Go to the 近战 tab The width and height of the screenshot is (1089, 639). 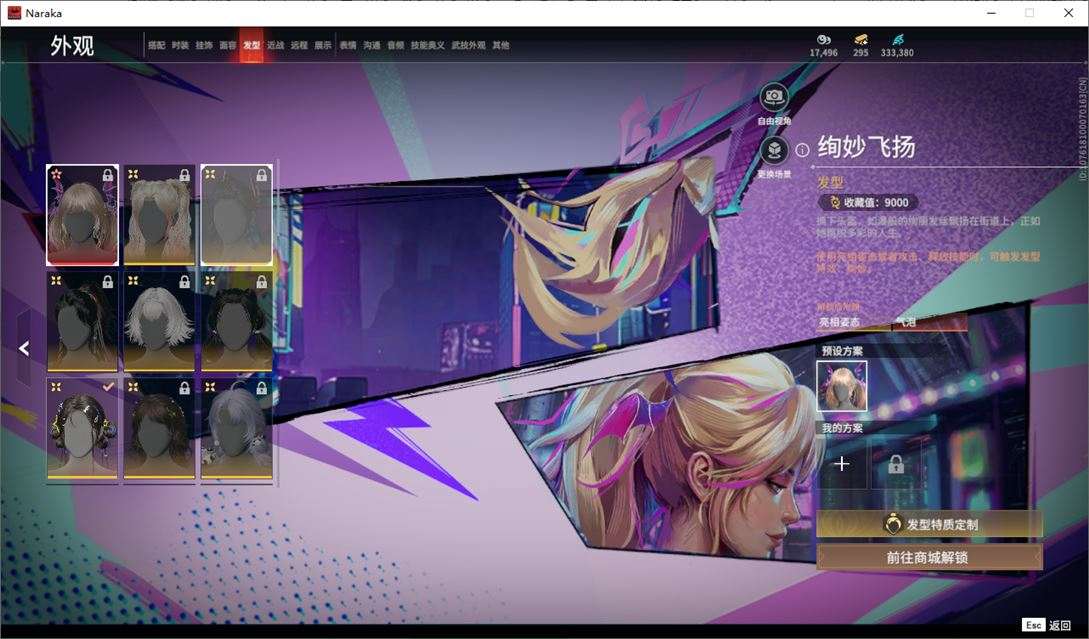coord(276,45)
